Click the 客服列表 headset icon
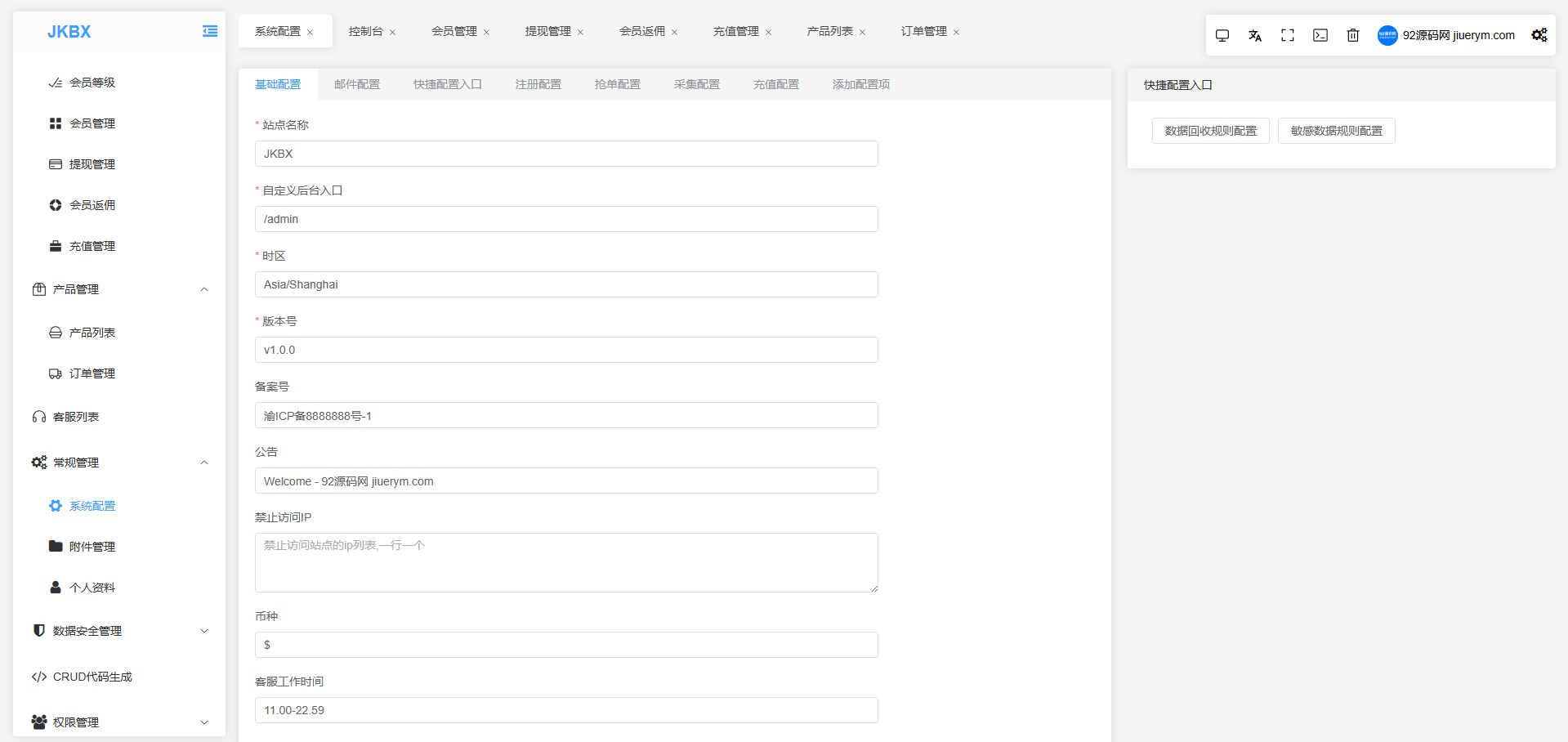 pyautogui.click(x=39, y=417)
